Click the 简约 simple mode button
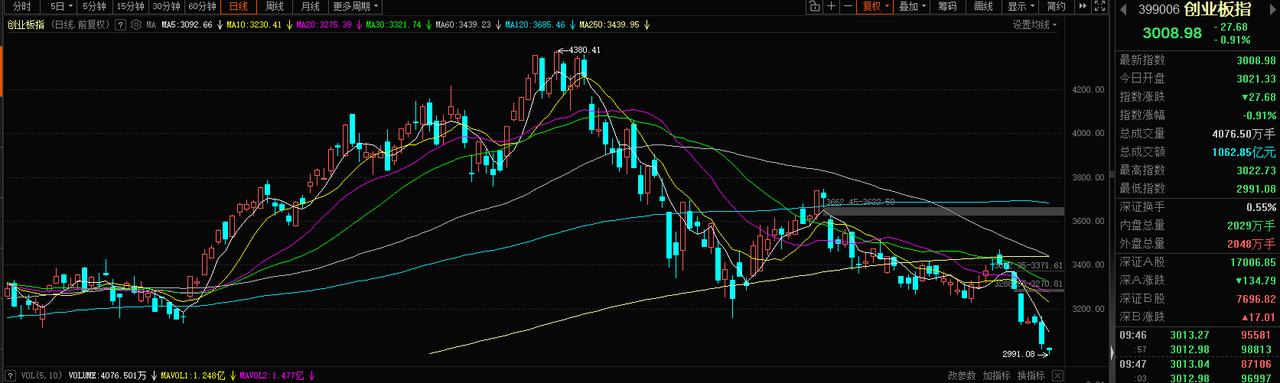This screenshot has height=383, width=1280. [x=1056, y=6]
